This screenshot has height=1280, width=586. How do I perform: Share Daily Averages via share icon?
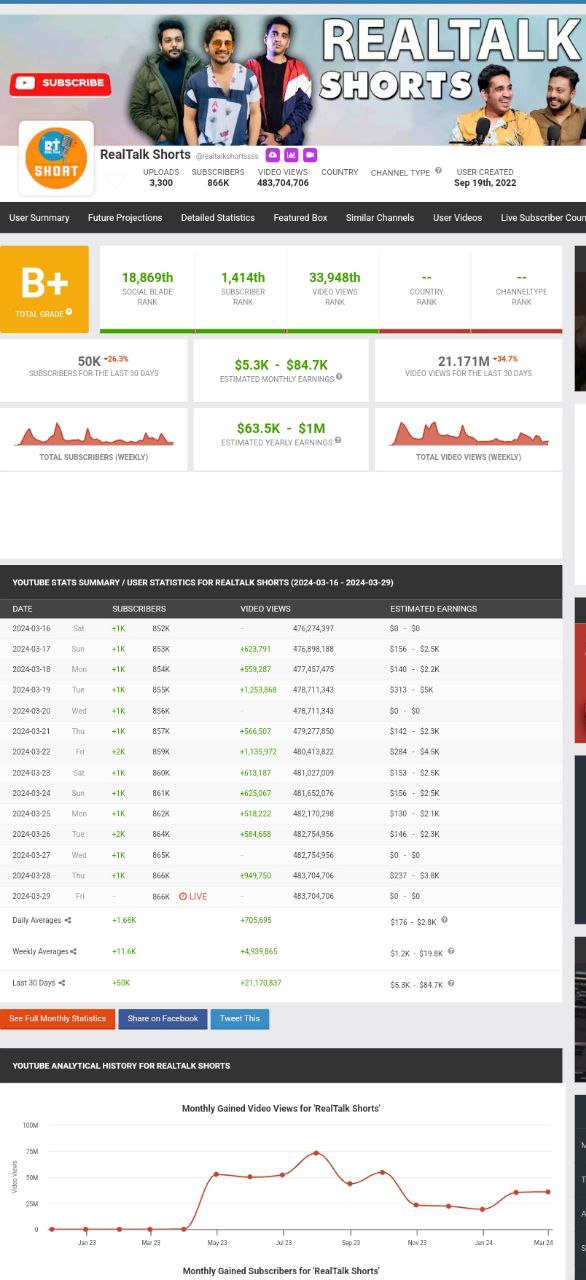[x=68, y=920]
